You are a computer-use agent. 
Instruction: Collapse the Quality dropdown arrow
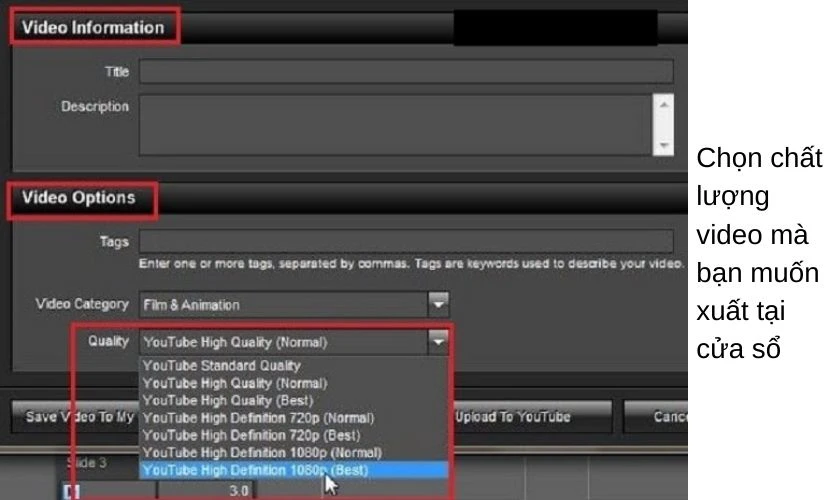(x=438, y=342)
